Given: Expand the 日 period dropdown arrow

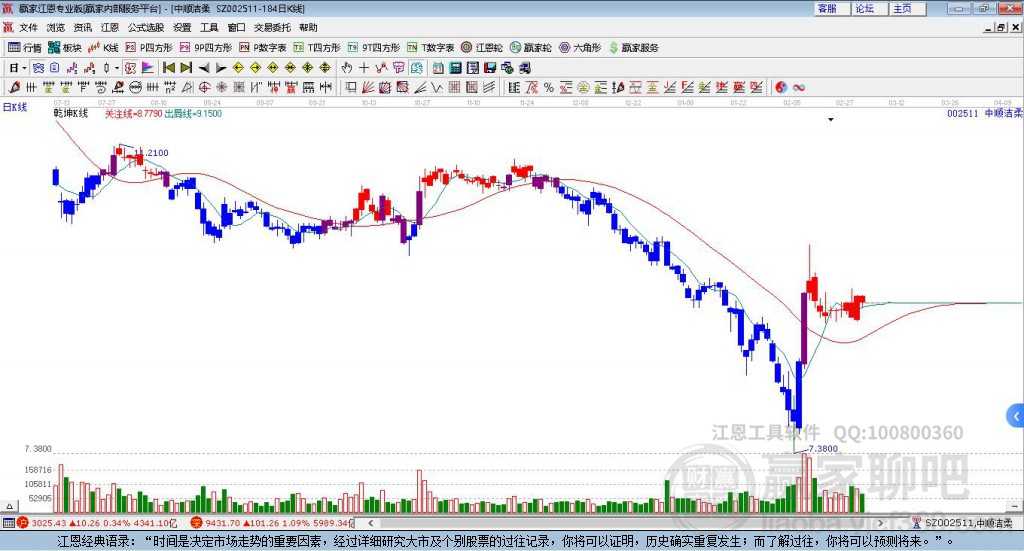Looking at the screenshot, I should (23, 68).
